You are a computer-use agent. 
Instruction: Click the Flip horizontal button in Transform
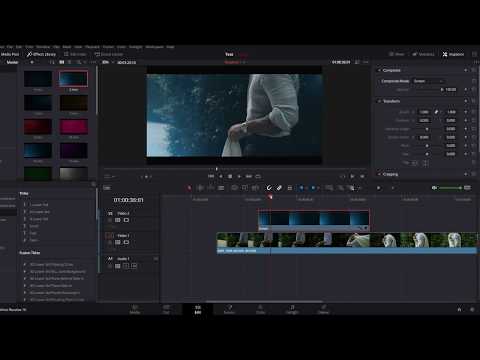click(x=414, y=163)
